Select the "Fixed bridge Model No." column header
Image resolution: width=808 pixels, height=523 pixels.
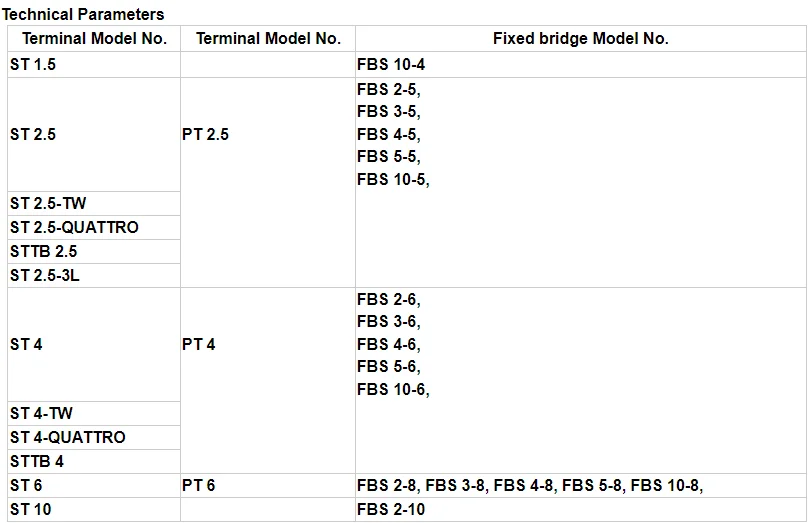(580, 39)
